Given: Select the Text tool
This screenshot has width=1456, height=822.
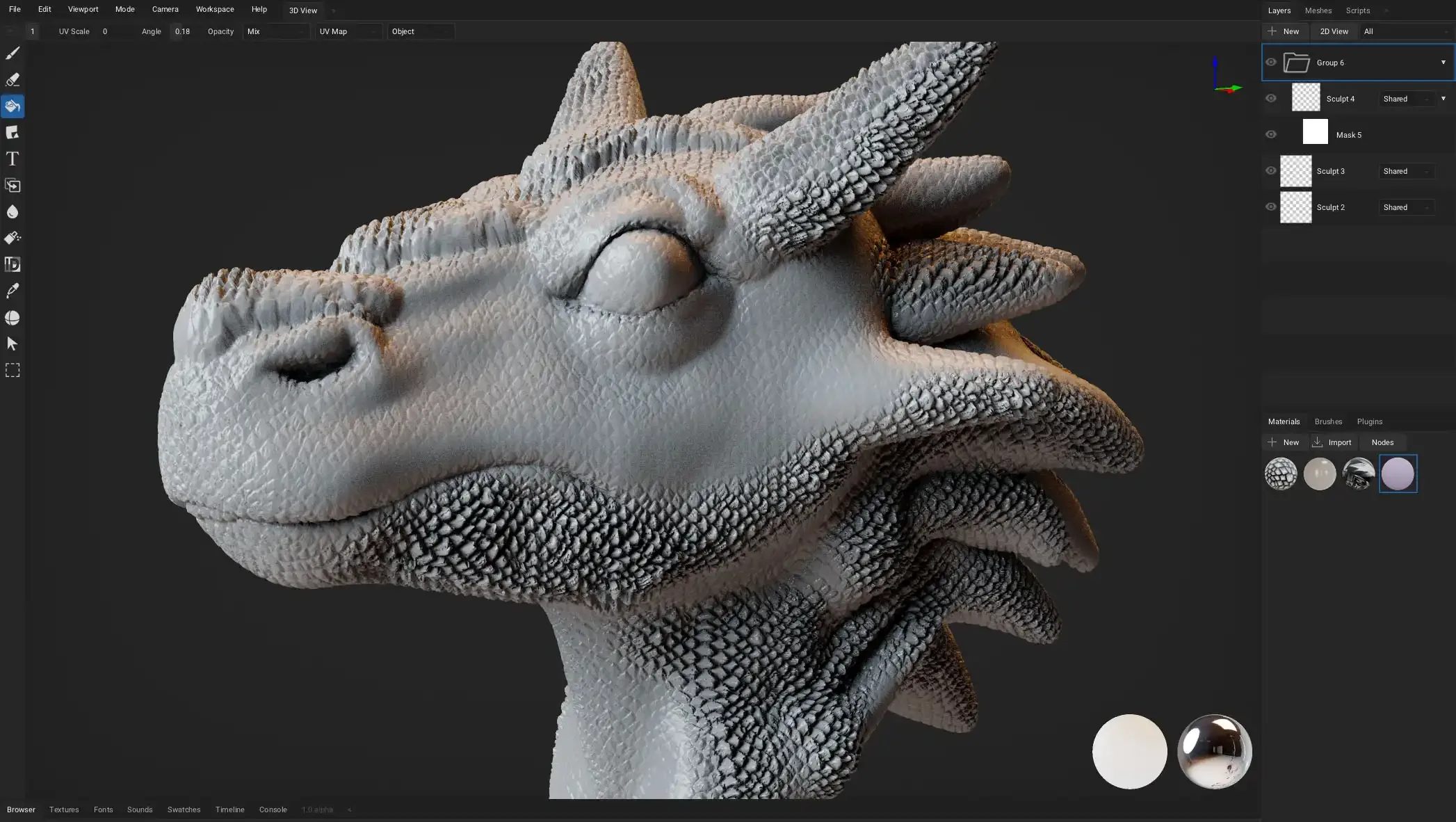Looking at the screenshot, I should [x=13, y=159].
